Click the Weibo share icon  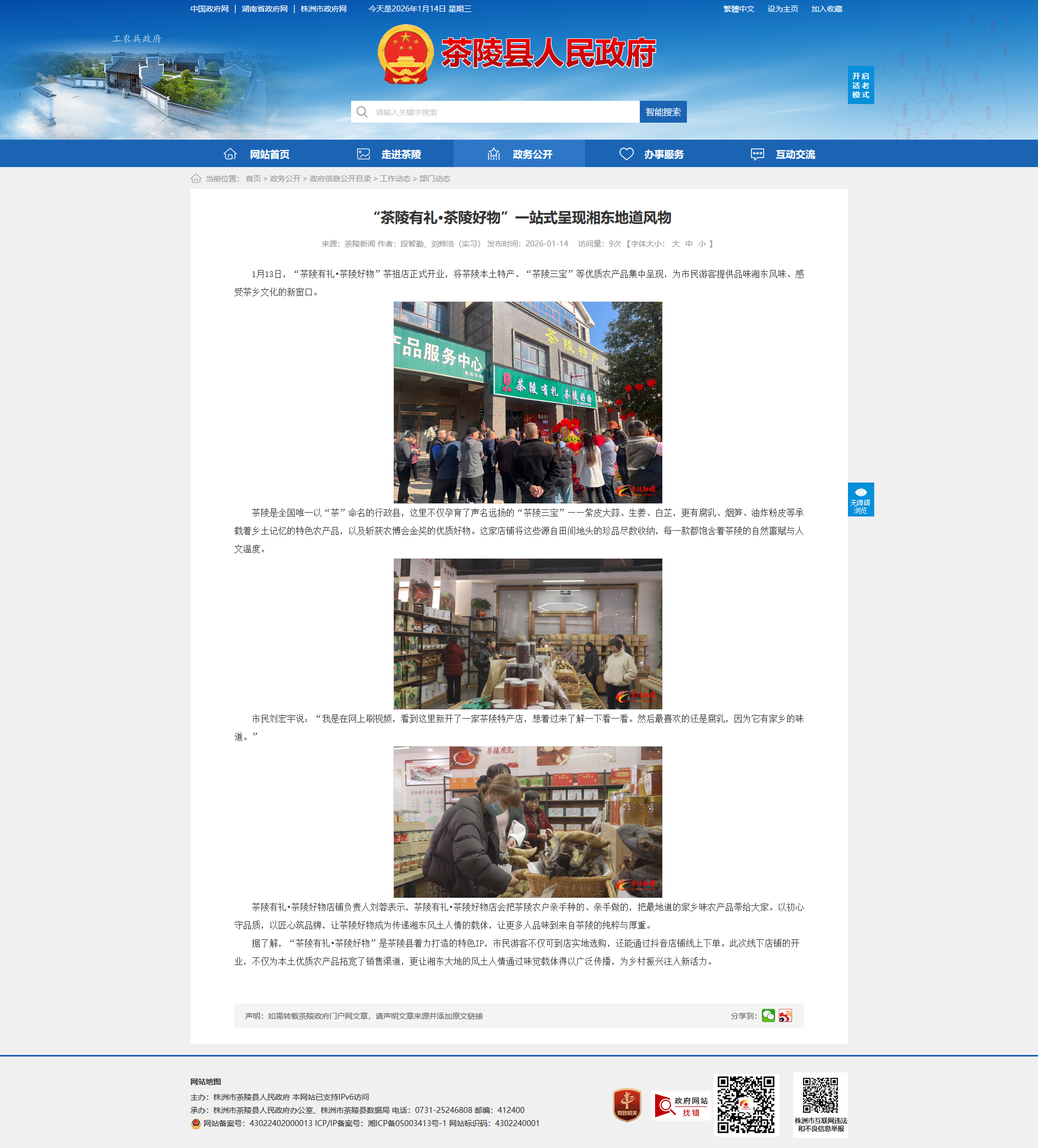785,1015
